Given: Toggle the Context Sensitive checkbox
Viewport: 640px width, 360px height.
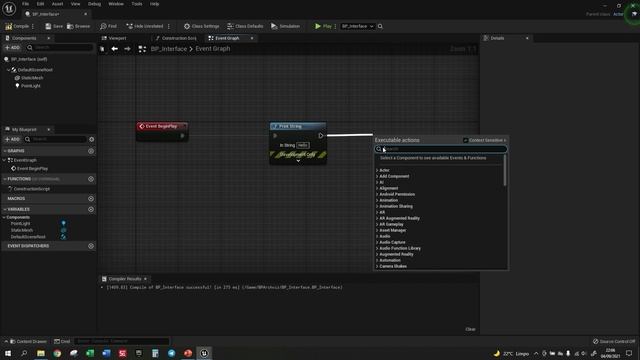Looking at the screenshot, I should point(465,140).
